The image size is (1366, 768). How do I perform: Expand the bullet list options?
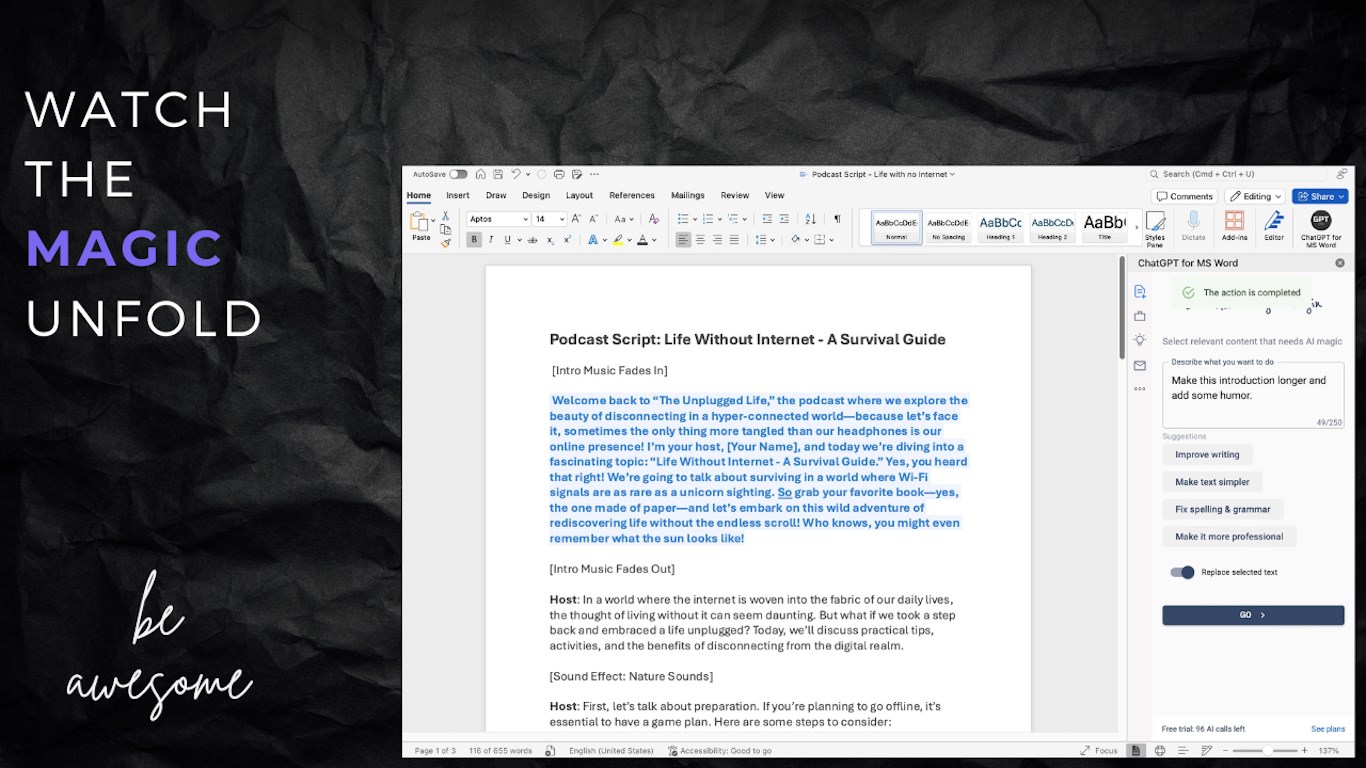tap(695, 219)
